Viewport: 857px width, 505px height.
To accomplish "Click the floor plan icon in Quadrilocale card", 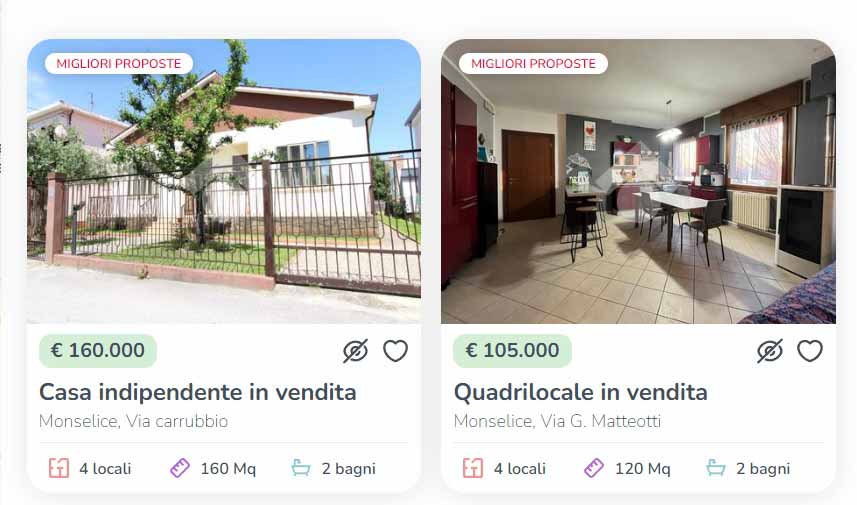I will [x=473, y=468].
